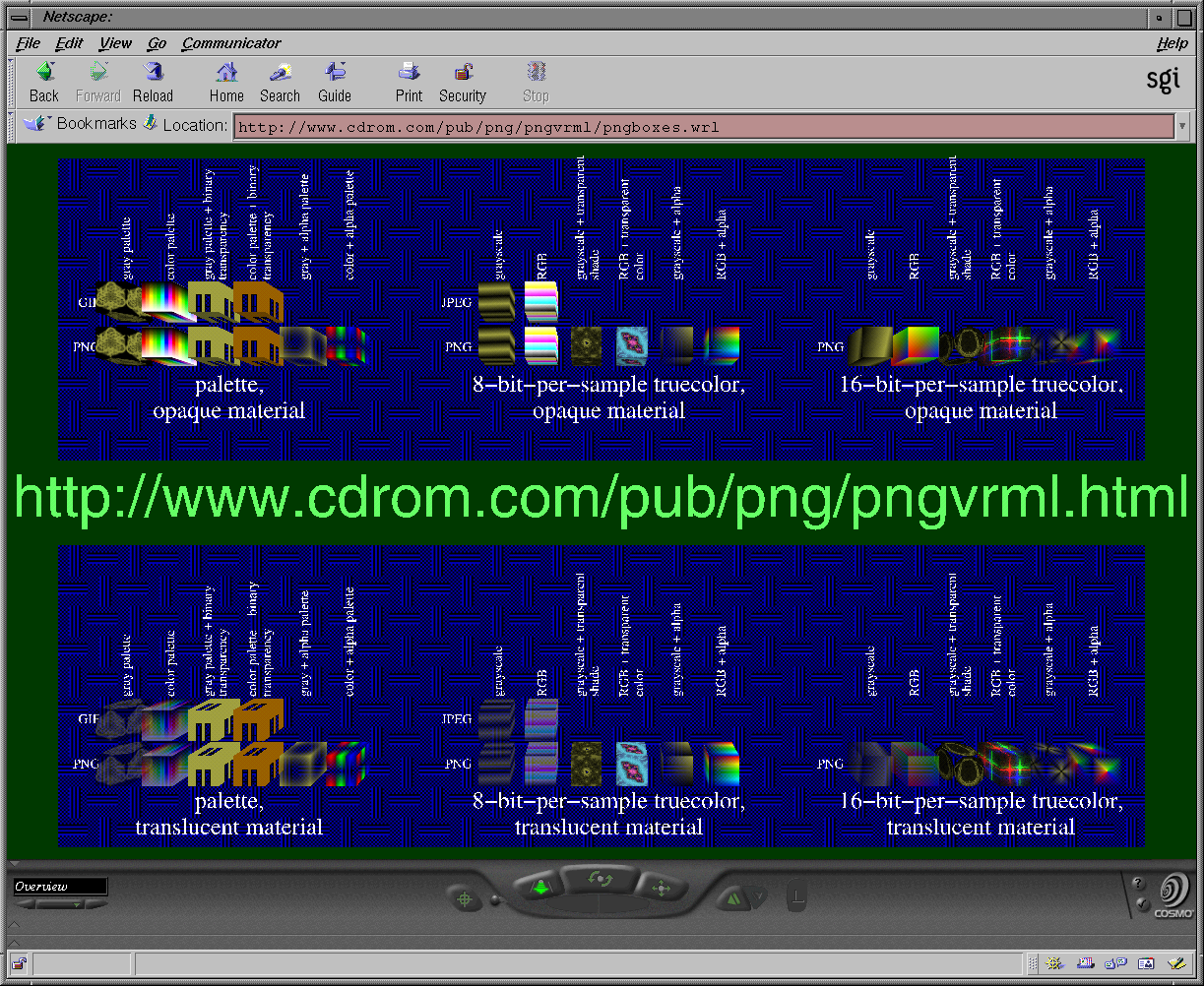Click the Bookmarks icon in location bar
The image size is (1204, 986).
(x=37, y=123)
